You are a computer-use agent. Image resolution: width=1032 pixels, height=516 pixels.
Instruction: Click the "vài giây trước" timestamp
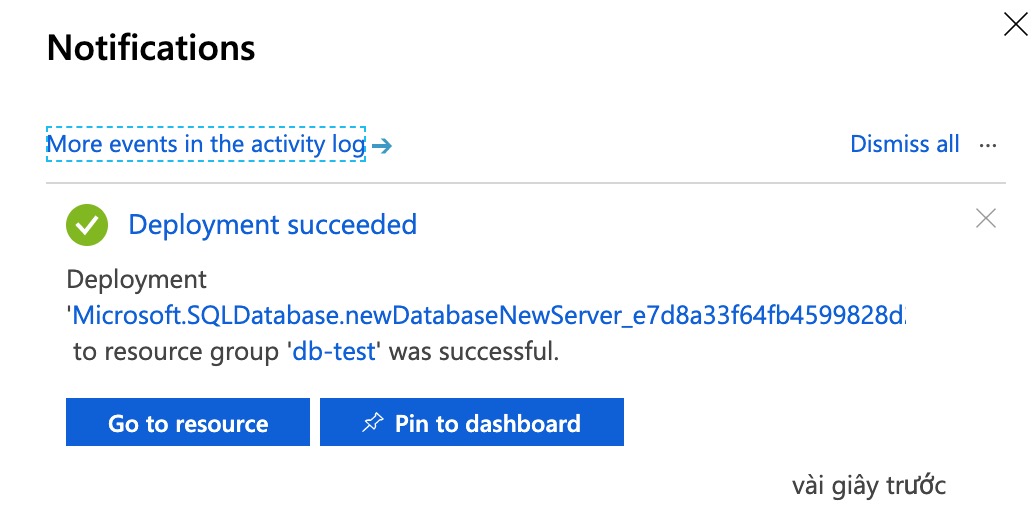pyautogui.click(x=868, y=486)
